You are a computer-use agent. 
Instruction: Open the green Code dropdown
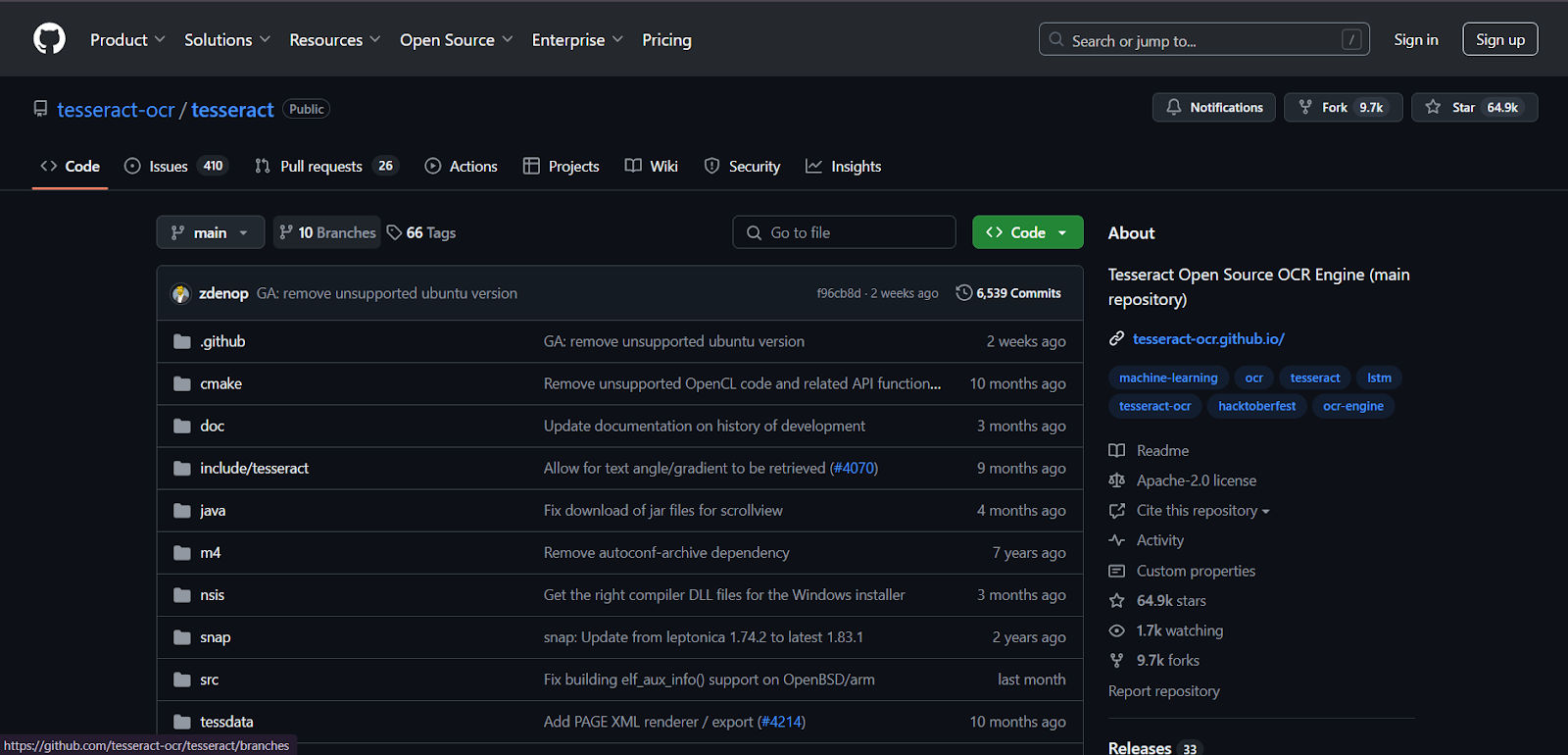[x=1028, y=232]
